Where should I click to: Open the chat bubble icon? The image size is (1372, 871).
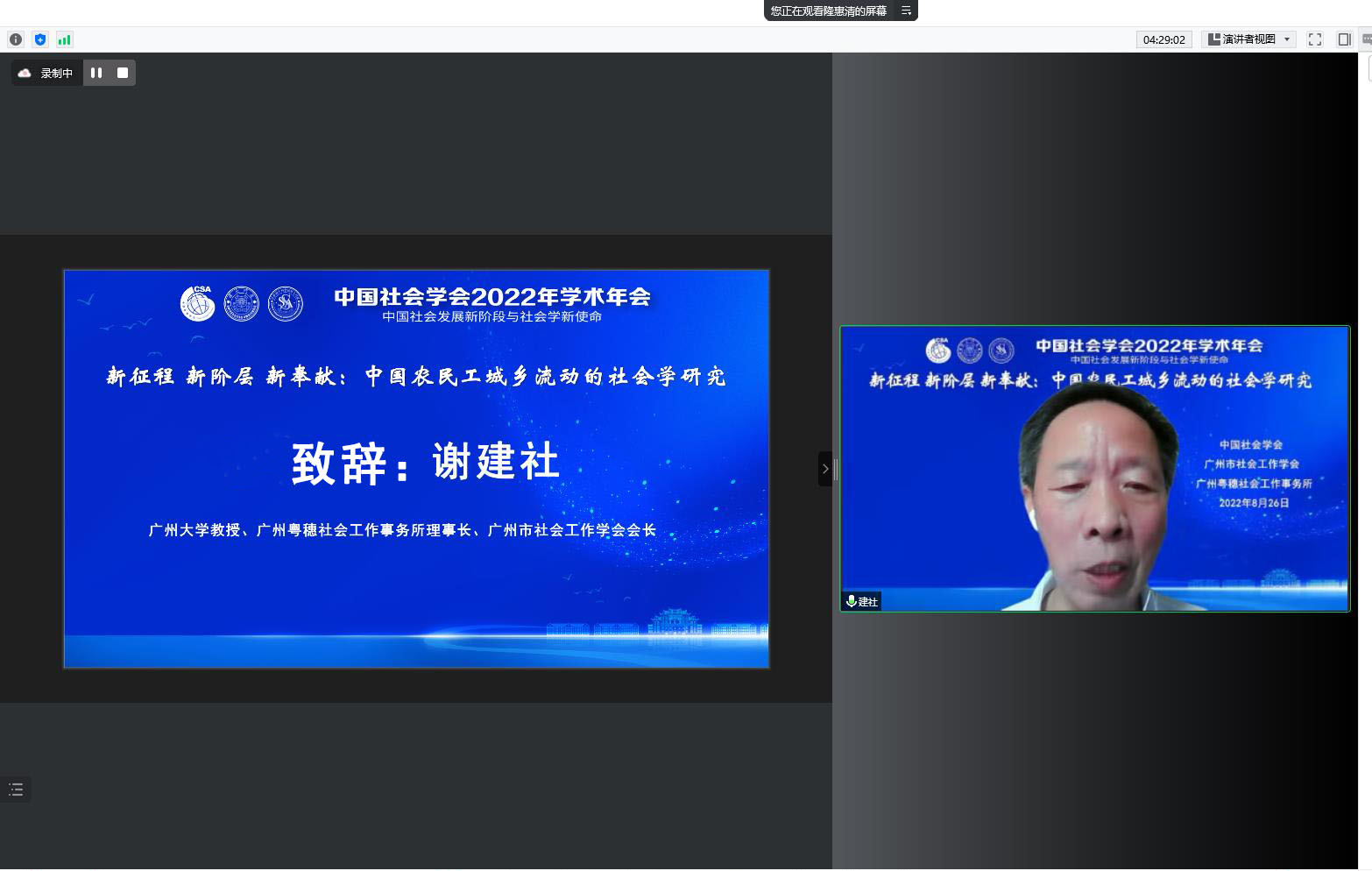coord(1367,39)
